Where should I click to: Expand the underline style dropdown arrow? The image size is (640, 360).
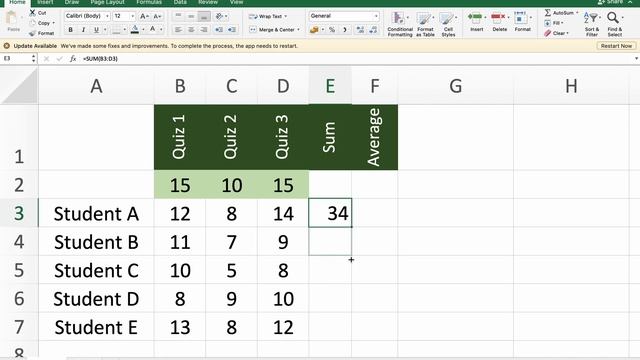pyautogui.click(x=105, y=30)
